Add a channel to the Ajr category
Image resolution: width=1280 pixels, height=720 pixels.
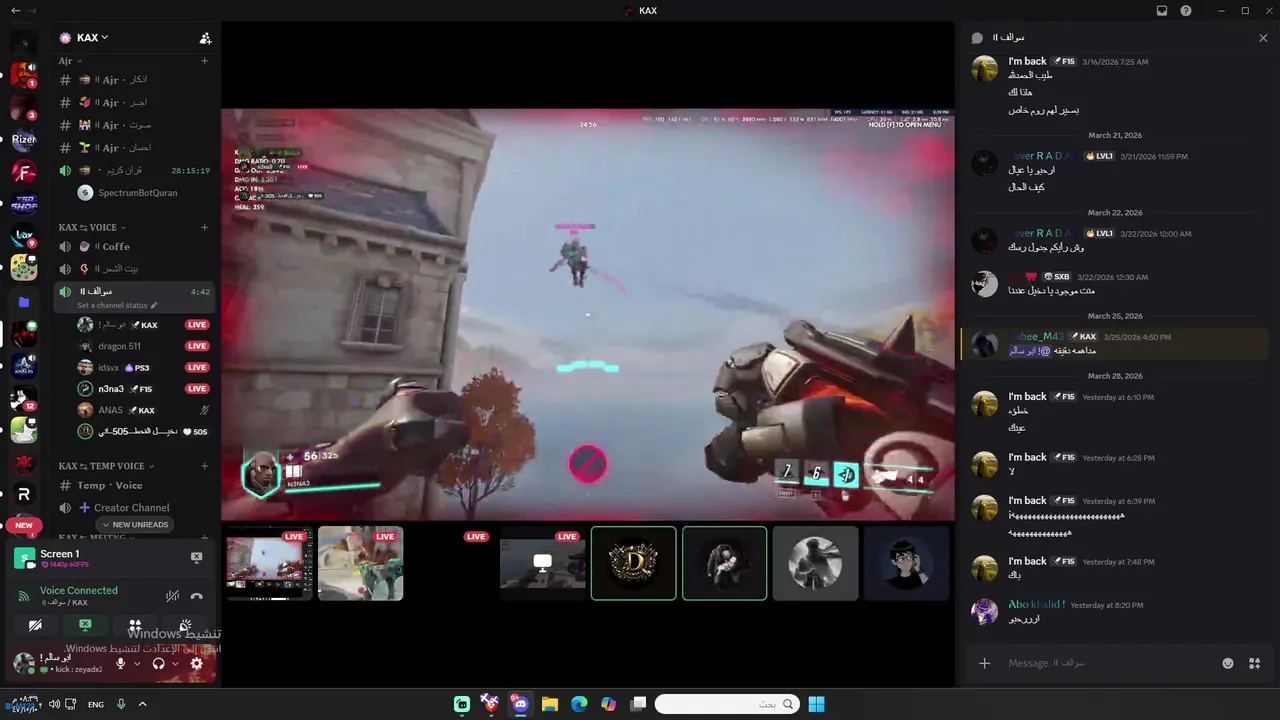205,61
